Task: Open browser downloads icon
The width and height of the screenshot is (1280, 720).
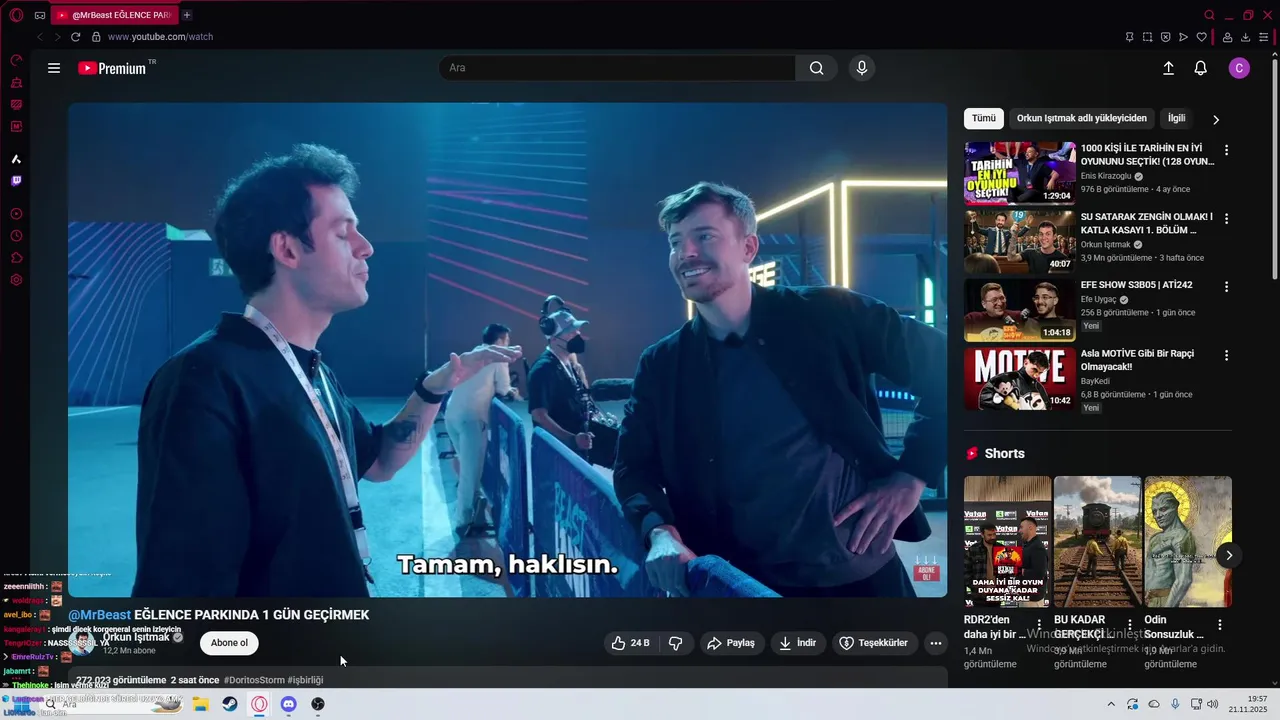Action: coord(1246,37)
